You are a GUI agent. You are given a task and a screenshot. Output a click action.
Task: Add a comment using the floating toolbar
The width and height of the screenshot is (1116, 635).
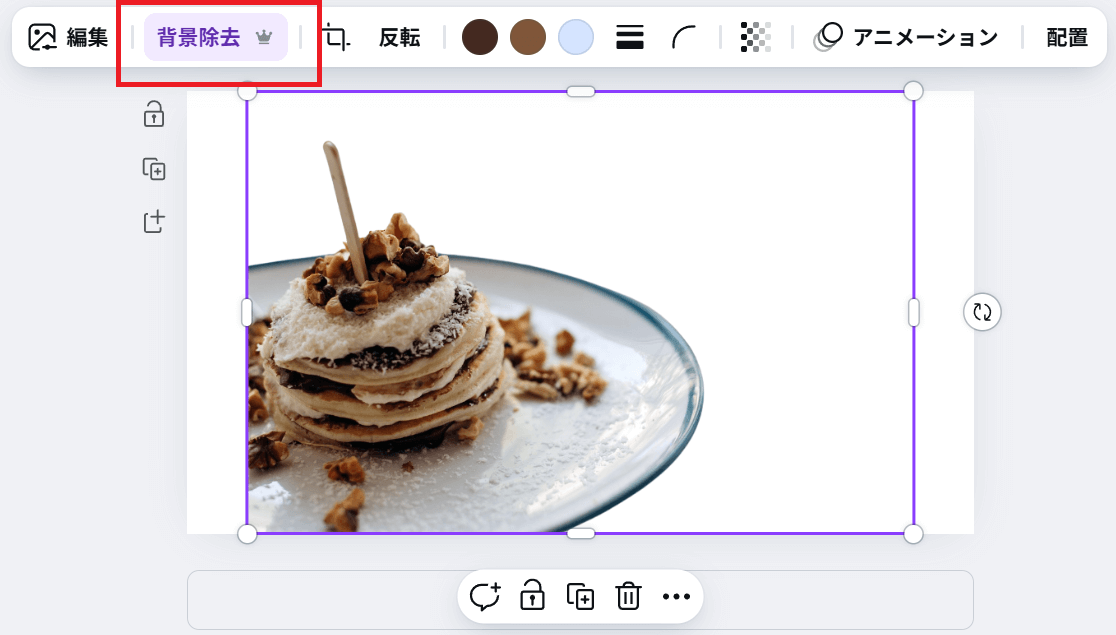pos(485,597)
